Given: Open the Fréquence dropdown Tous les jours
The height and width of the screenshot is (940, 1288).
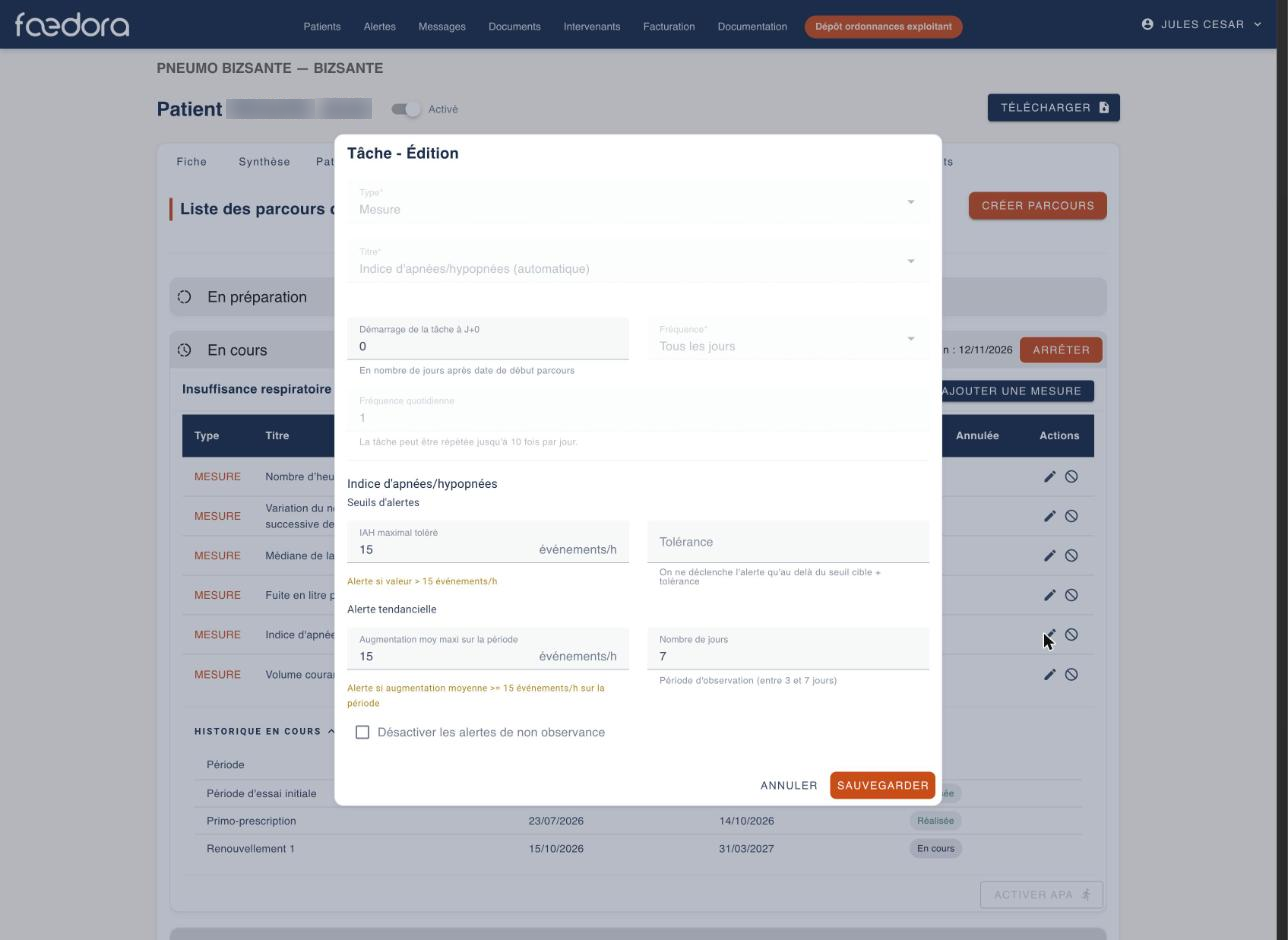Looking at the screenshot, I should (x=788, y=339).
